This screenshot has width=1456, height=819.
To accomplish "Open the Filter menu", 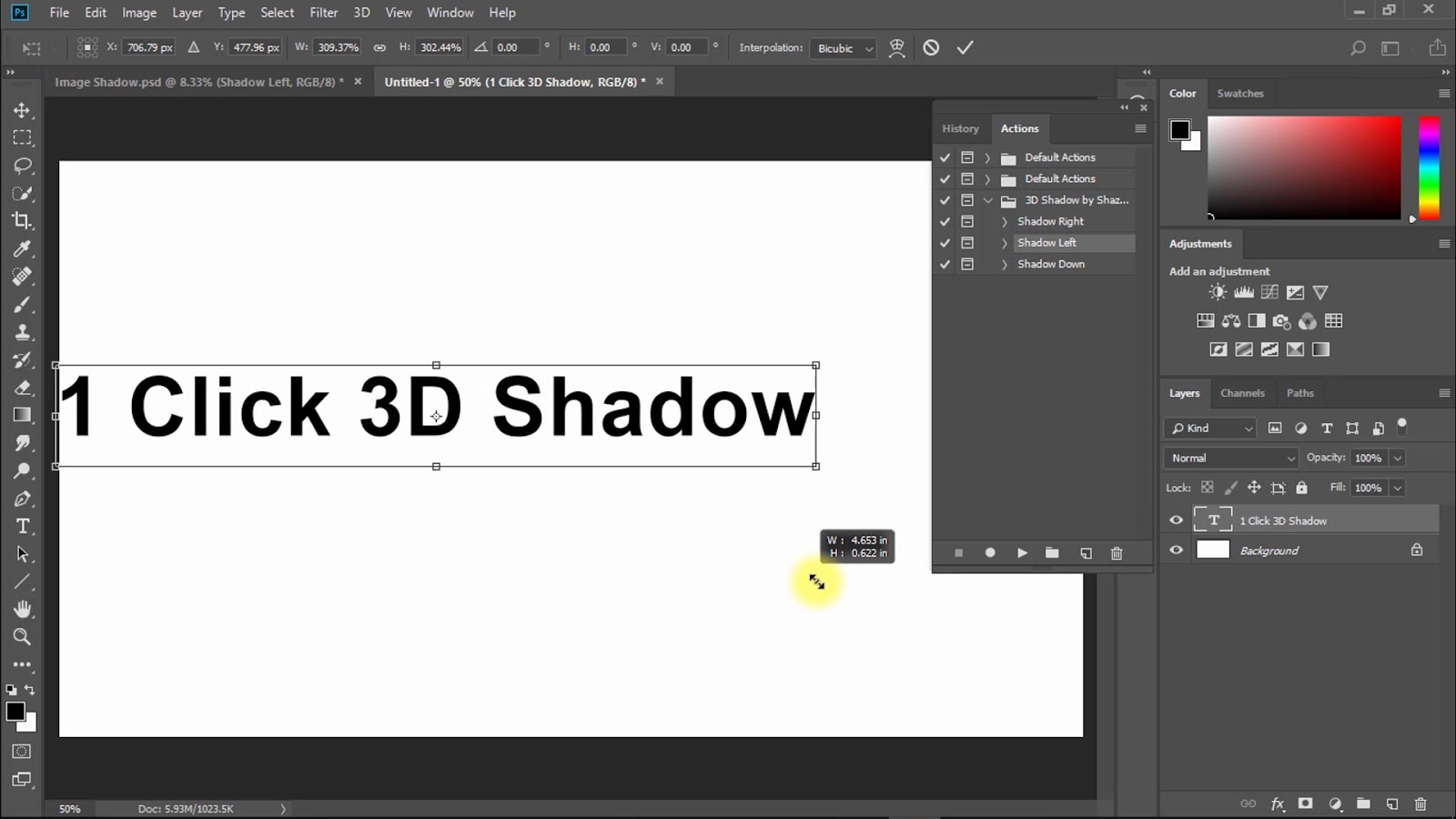I will 323,13.
